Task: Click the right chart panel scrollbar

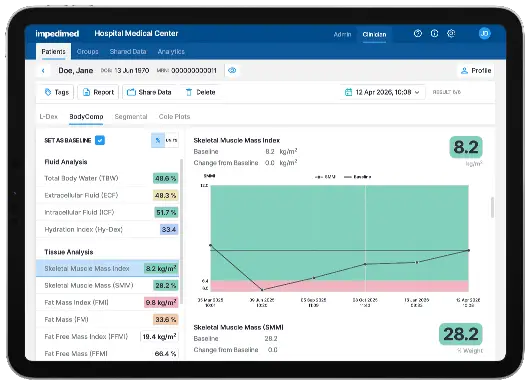Action: [x=492, y=208]
